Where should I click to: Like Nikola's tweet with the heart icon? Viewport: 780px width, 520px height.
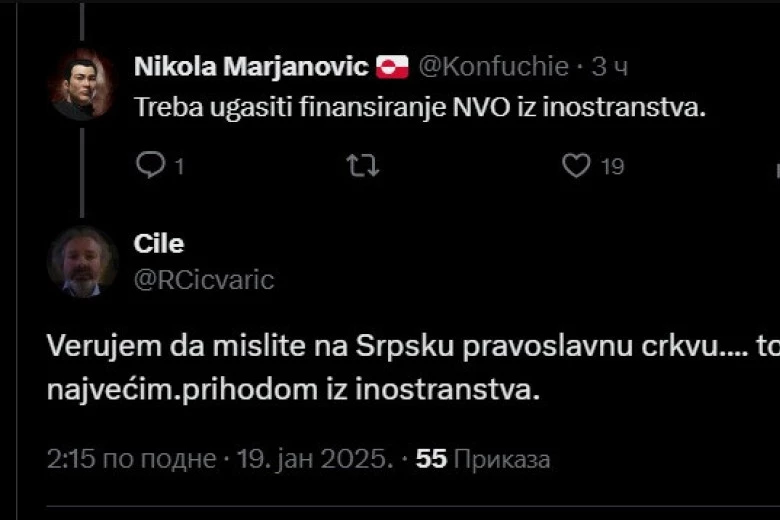pos(576,165)
